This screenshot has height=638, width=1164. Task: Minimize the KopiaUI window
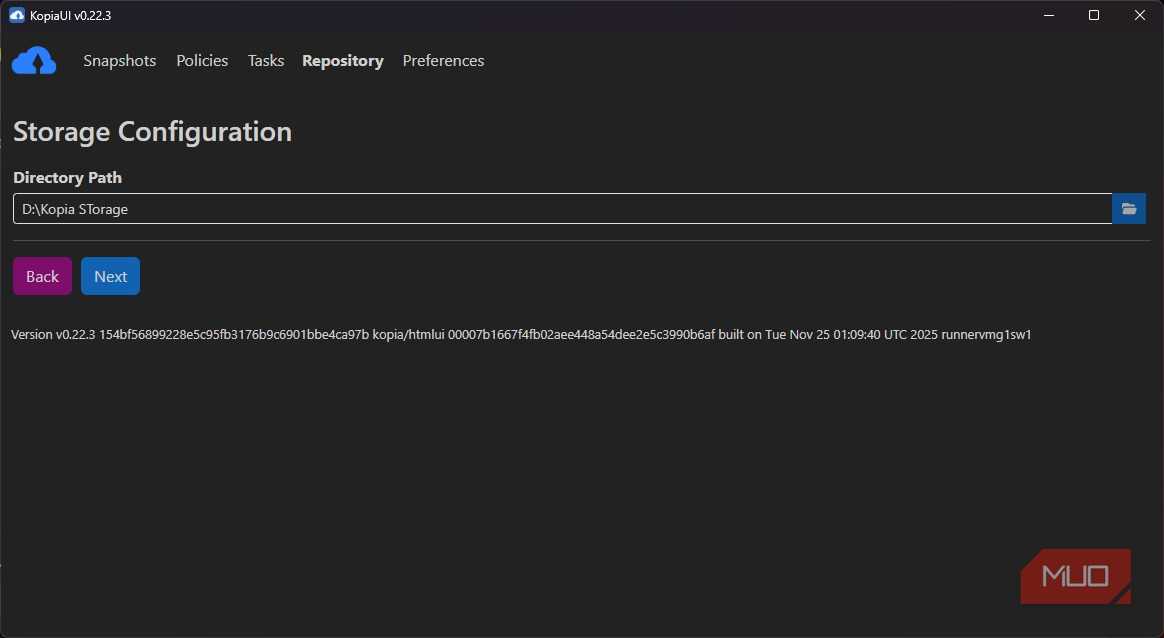point(1049,16)
